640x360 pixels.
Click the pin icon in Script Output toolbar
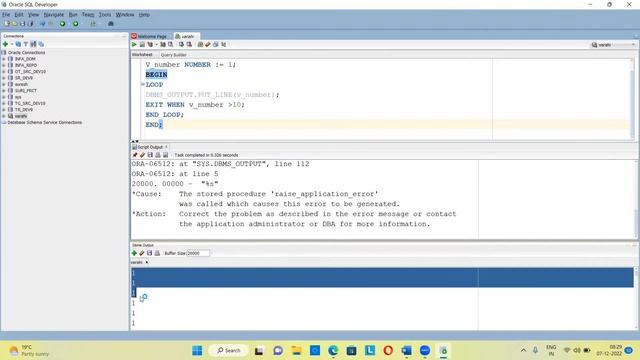point(135,155)
